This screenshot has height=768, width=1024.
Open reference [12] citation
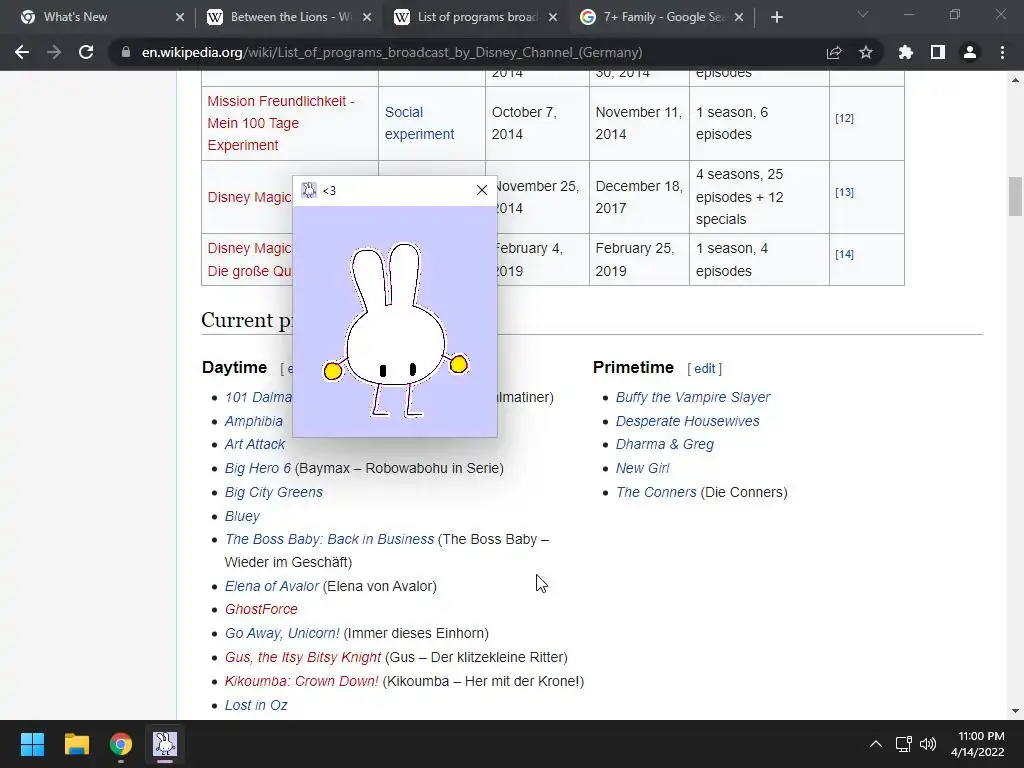coord(844,118)
